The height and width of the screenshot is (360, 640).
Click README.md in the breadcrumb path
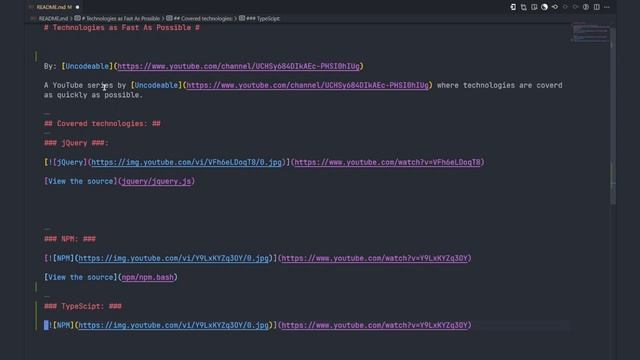click(53, 18)
